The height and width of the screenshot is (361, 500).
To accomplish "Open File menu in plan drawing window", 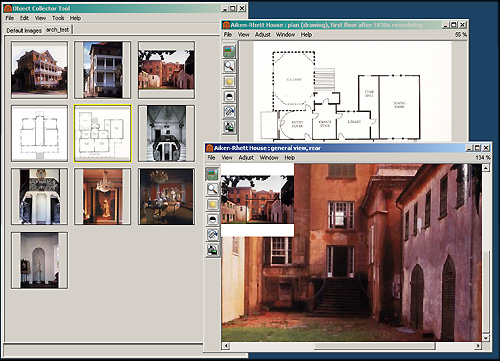I will click(x=228, y=35).
